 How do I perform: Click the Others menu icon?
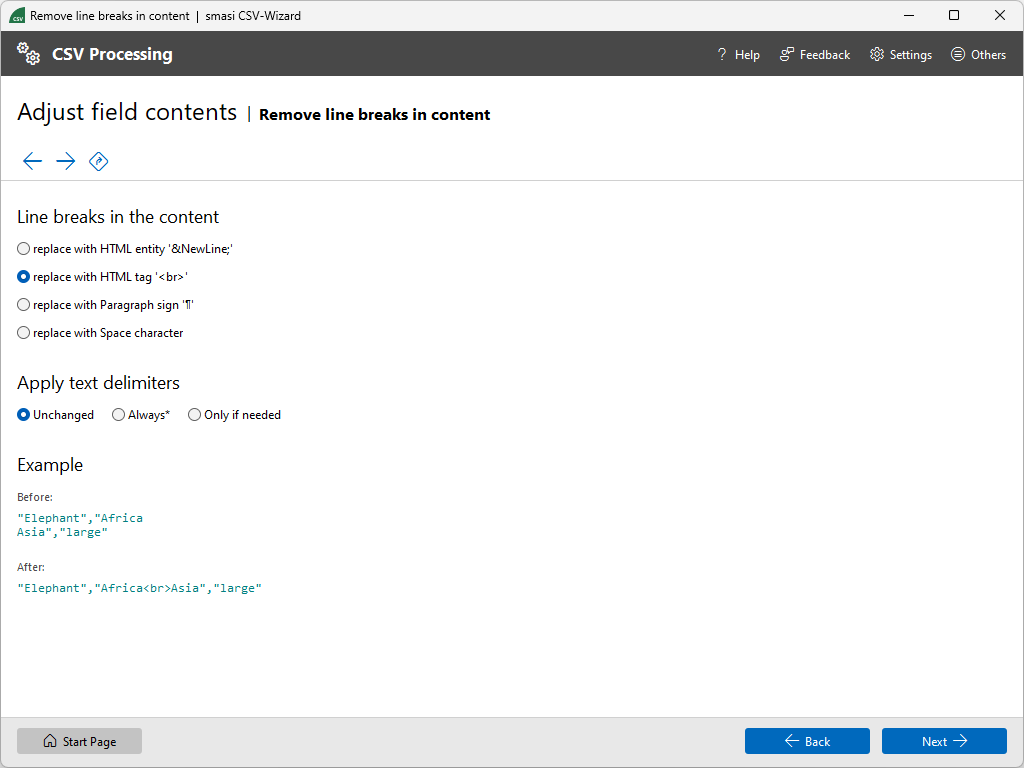(957, 54)
